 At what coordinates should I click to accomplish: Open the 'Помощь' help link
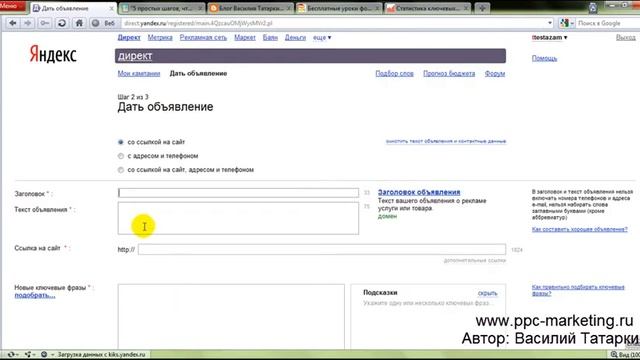point(544,58)
